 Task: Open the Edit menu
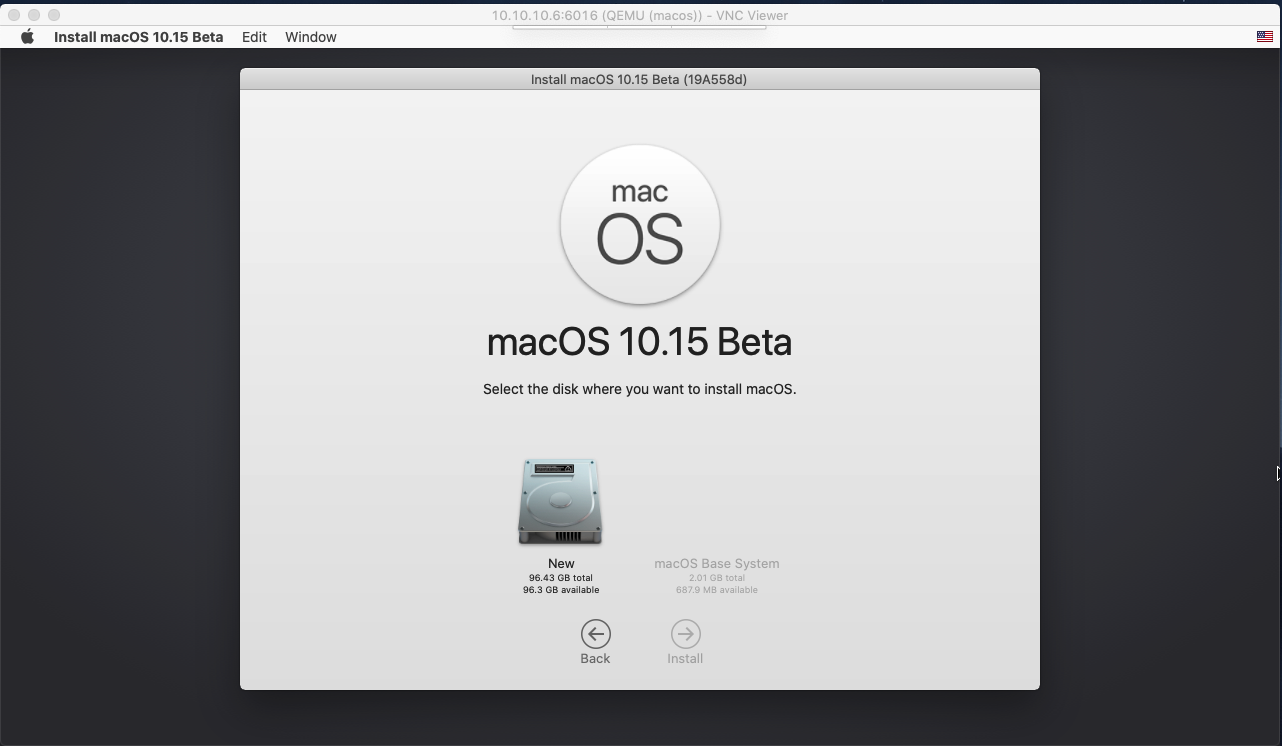pyautogui.click(x=254, y=37)
